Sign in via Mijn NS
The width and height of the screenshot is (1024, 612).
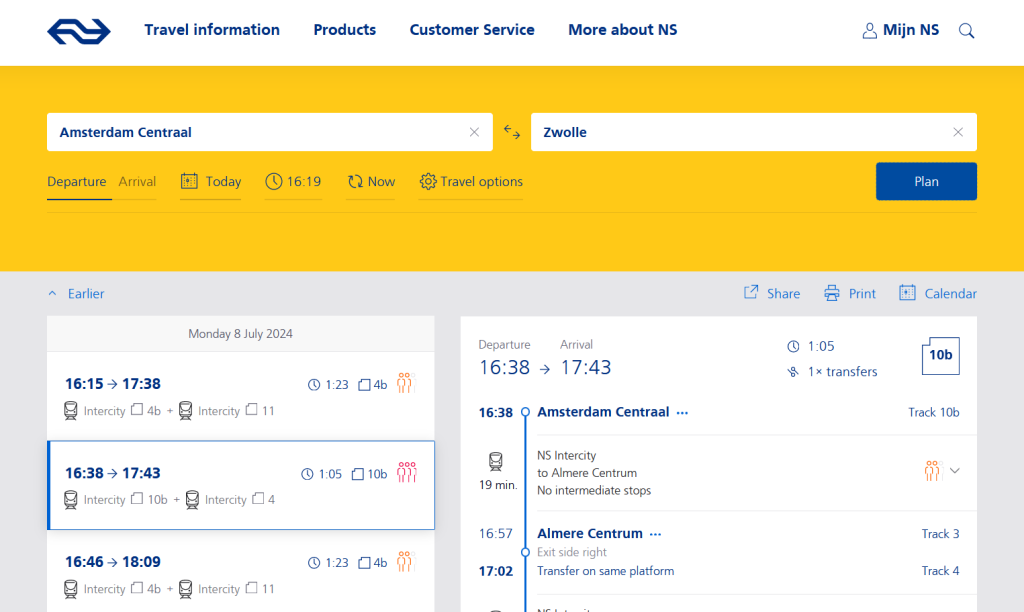click(901, 30)
